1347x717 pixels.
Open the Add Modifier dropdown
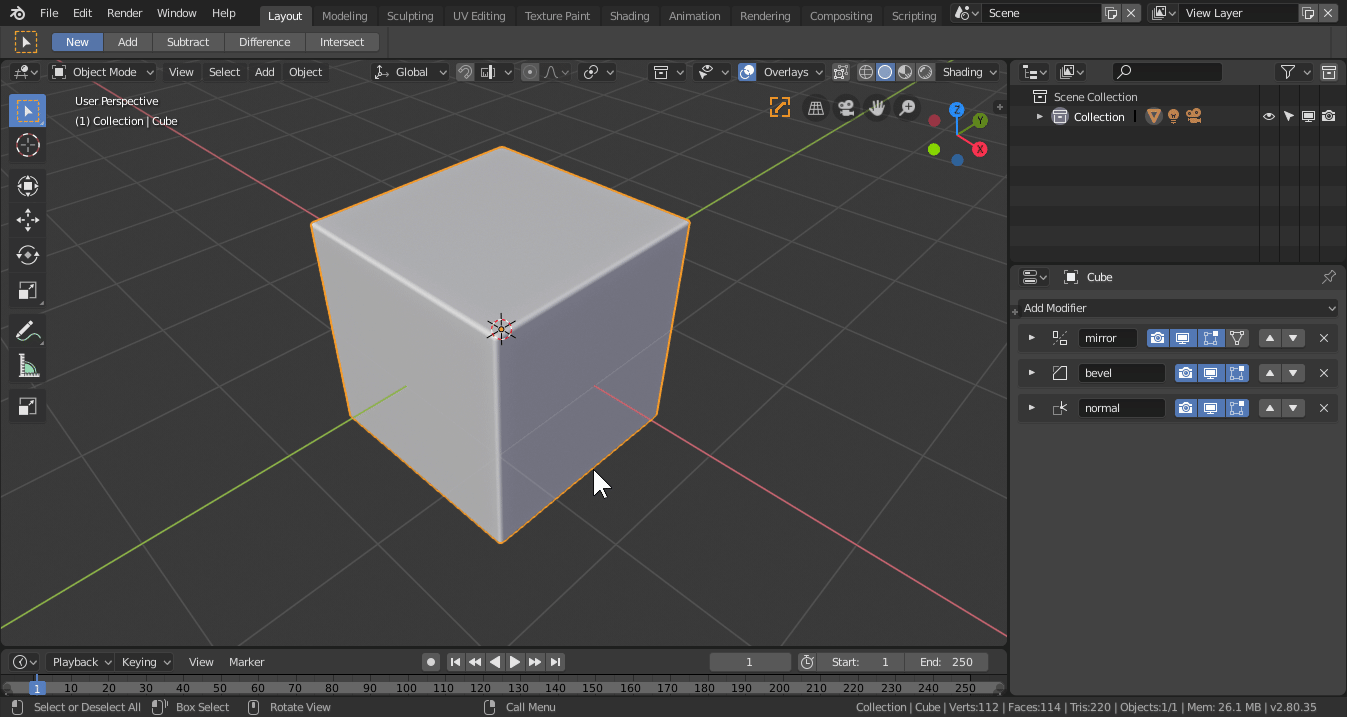1177,308
